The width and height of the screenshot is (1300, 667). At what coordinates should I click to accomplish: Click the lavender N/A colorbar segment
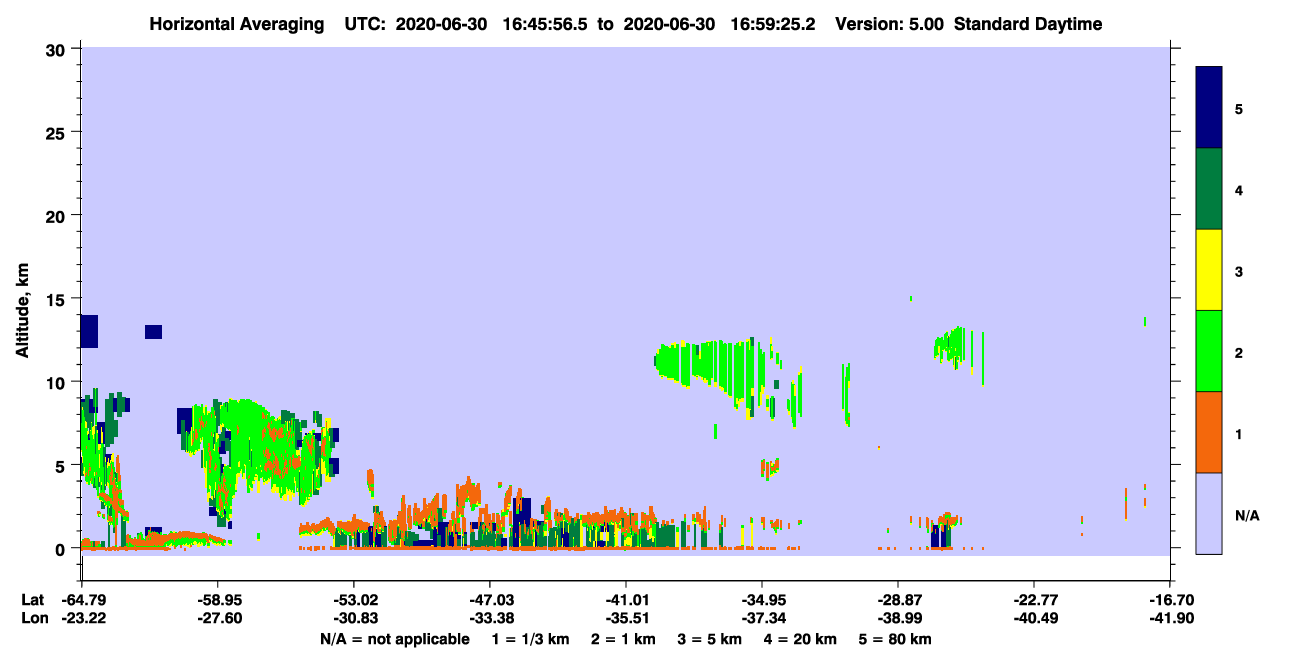point(1209,513)
